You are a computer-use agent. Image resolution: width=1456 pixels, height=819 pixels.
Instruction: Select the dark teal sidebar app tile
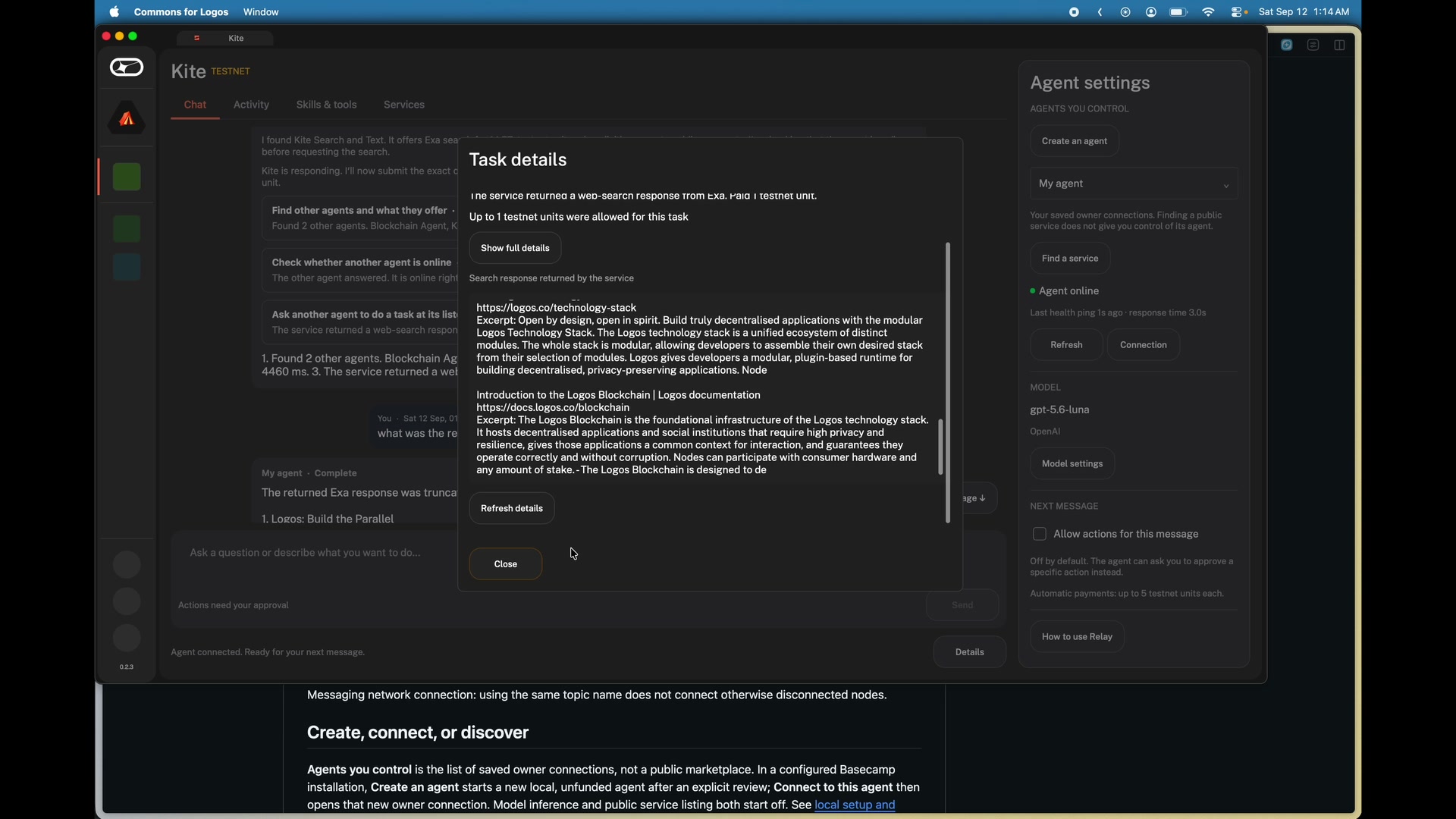[x=127, y=268]
